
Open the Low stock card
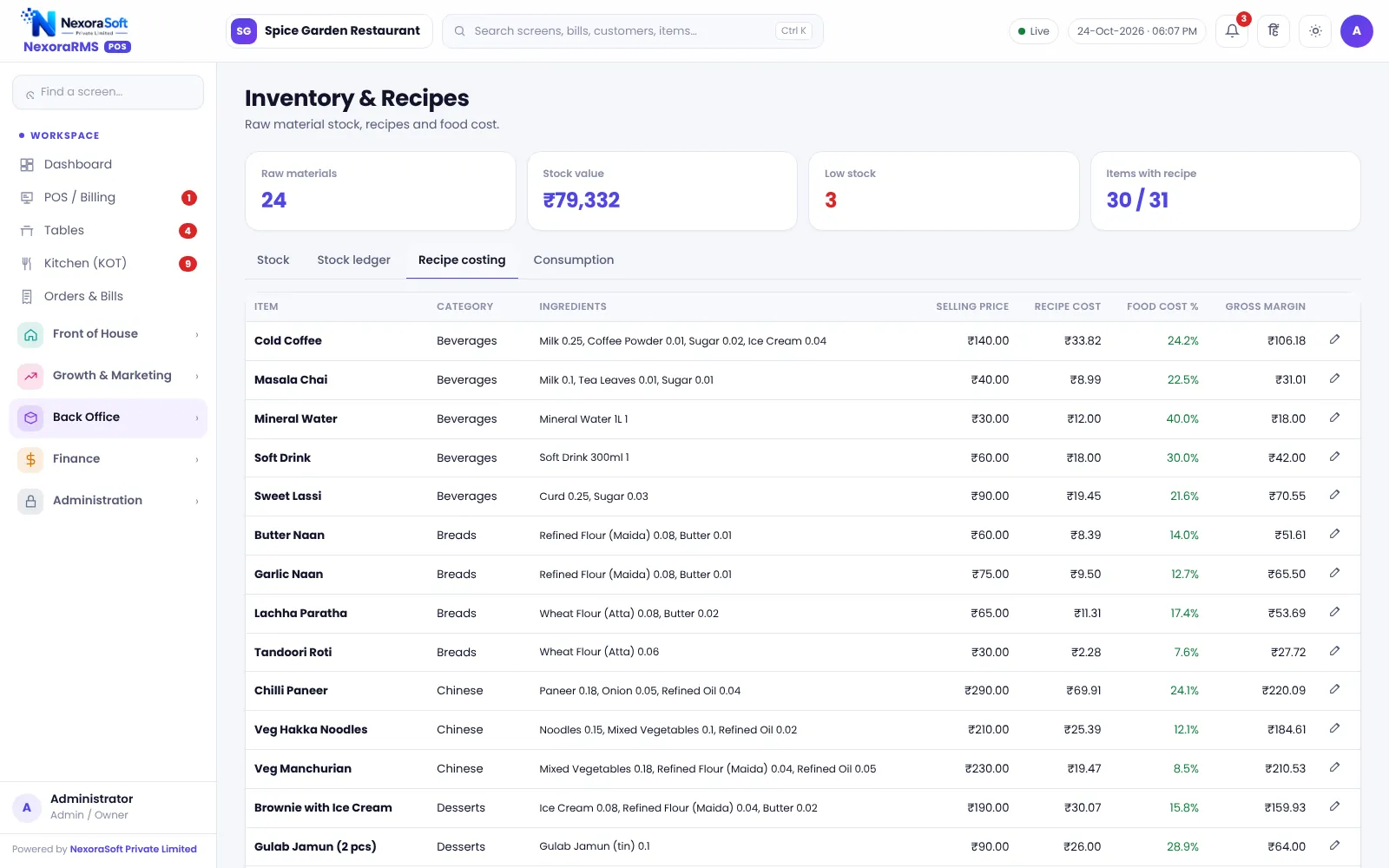click(x=944, y=191)
